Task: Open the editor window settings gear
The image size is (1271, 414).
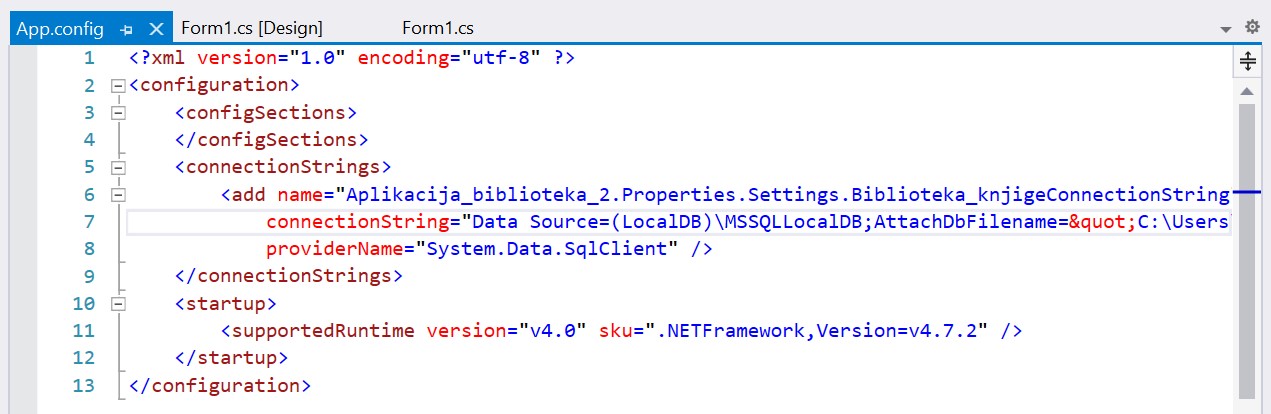Action: coord(1252,28)
